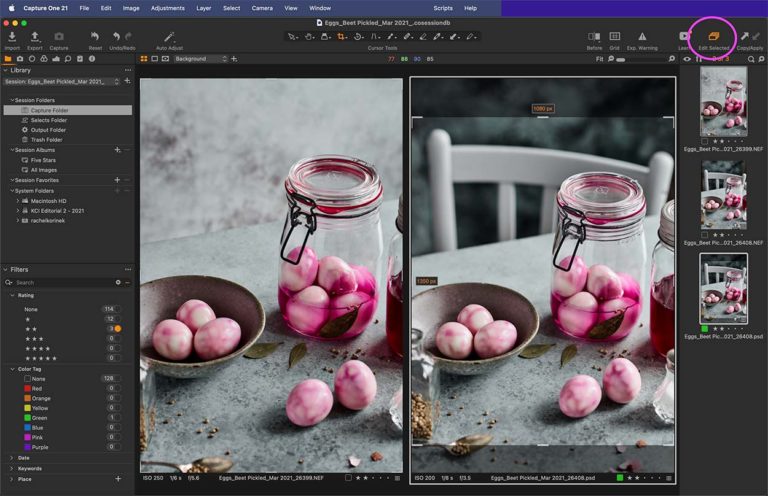Add new layer plus next to Background
This screenshot has height=496, width=768.
pyautogui.click(x=234, y=59)
